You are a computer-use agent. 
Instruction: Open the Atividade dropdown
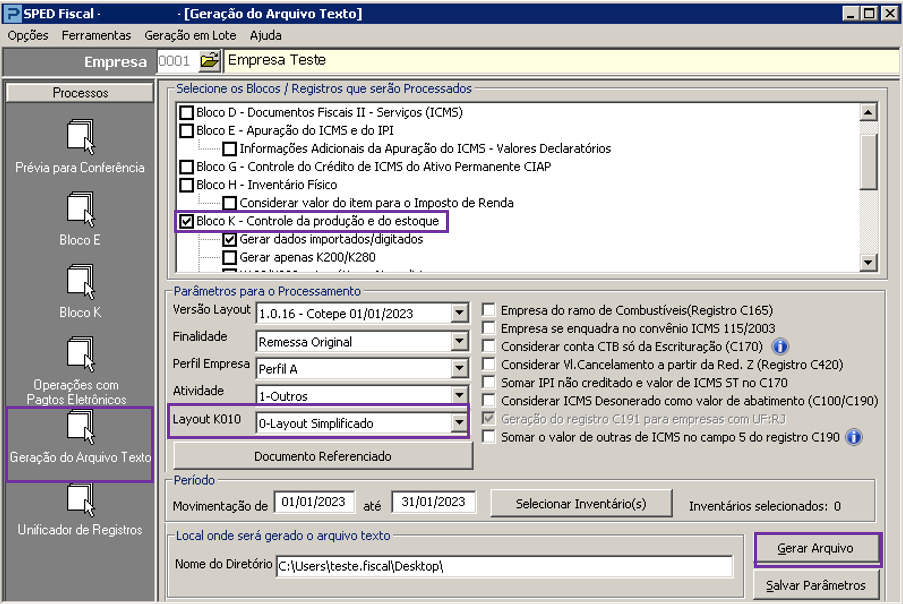[x=459, y=395]
